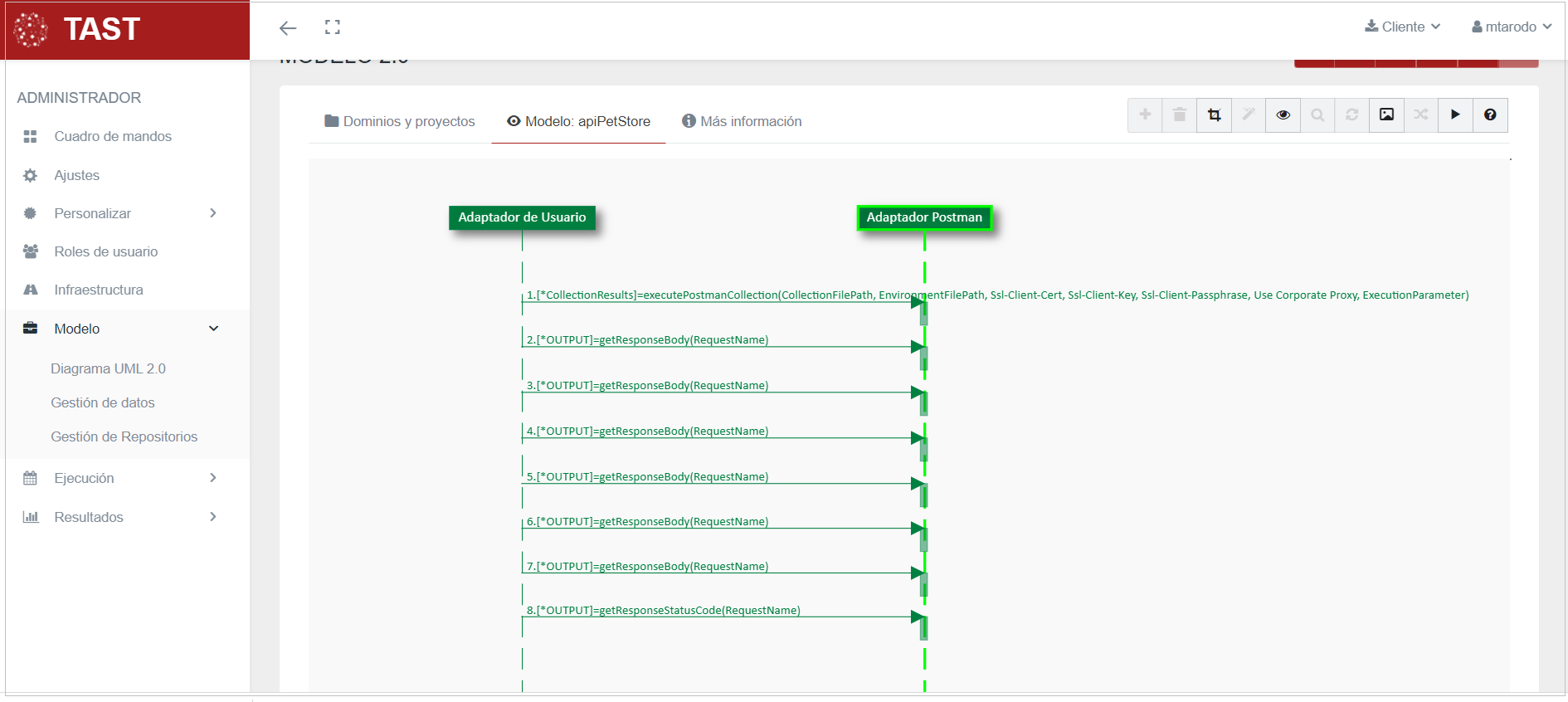The width and height of the screenshot is (1568, 702).
Task: Click the magic wand toolbar icon
Action: [x=1249, y=115]
